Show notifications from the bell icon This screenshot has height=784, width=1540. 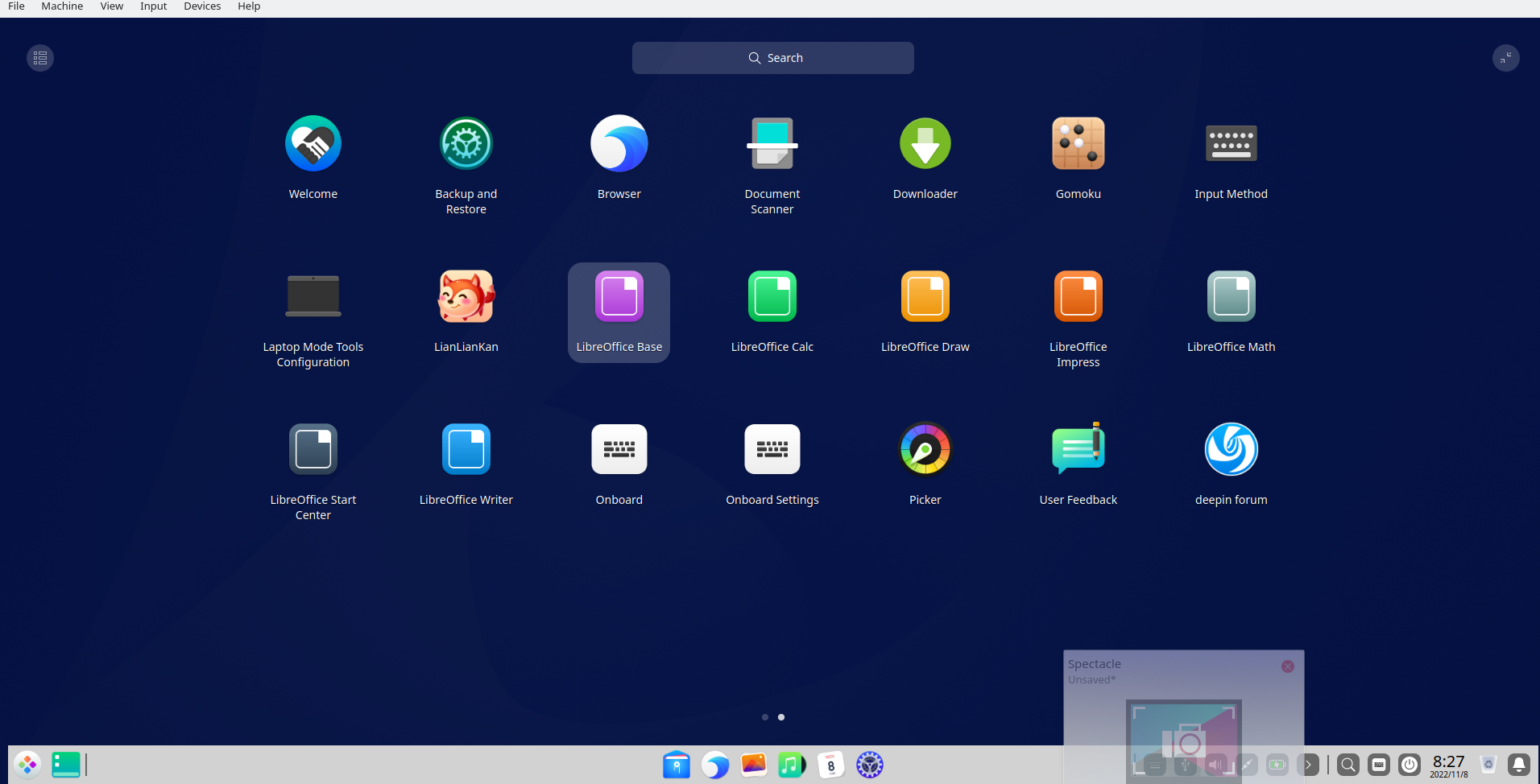1517,765
